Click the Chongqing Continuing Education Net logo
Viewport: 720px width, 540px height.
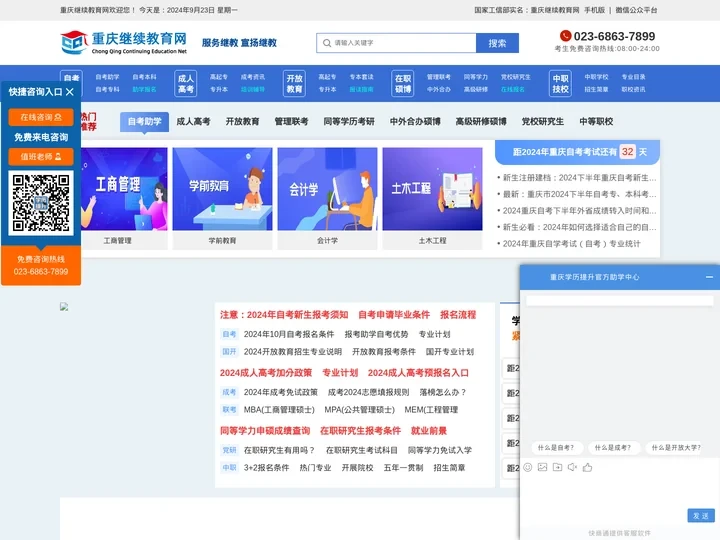tap(124, 43)
